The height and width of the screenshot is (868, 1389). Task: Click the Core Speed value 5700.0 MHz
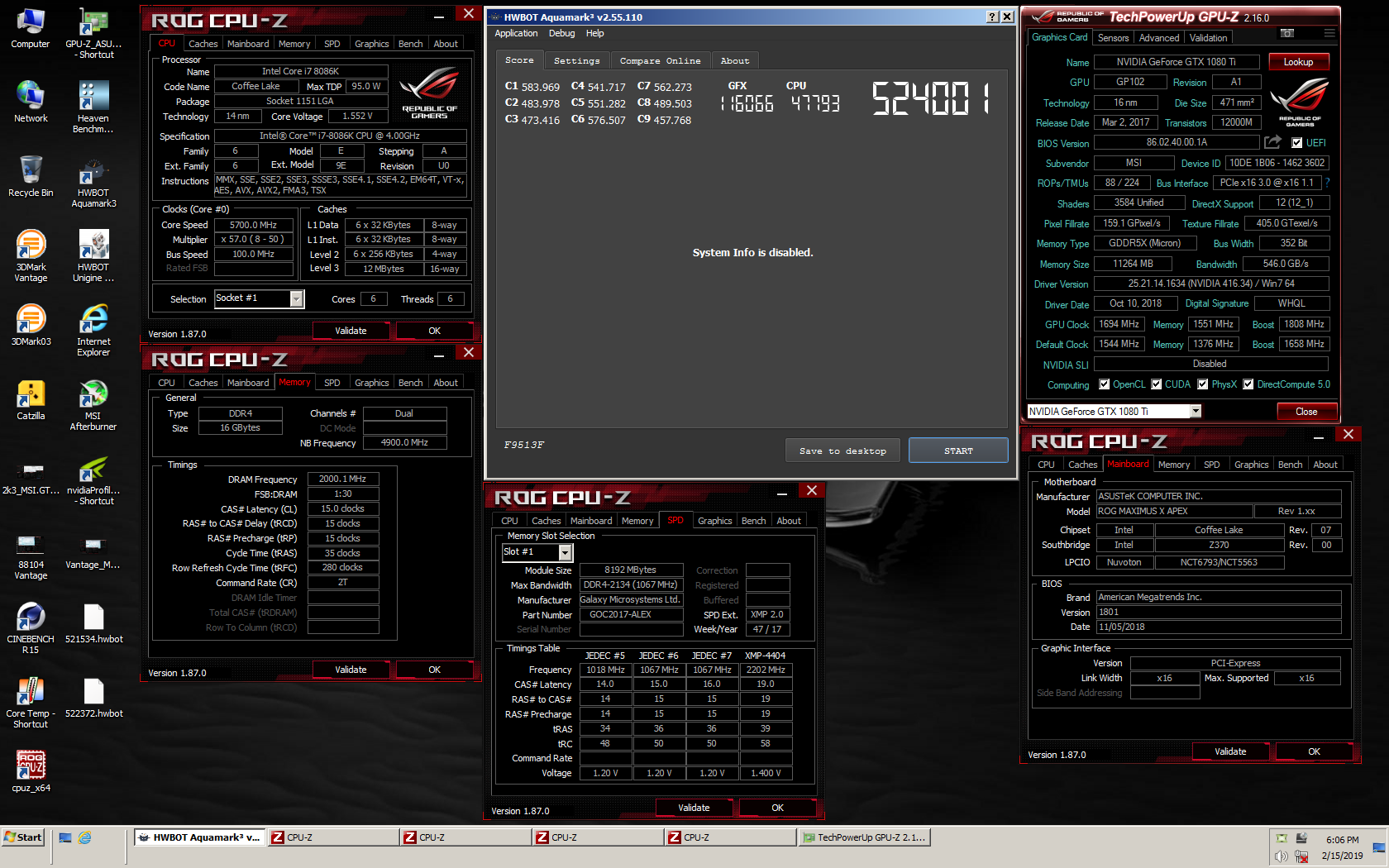click(253, 225)
